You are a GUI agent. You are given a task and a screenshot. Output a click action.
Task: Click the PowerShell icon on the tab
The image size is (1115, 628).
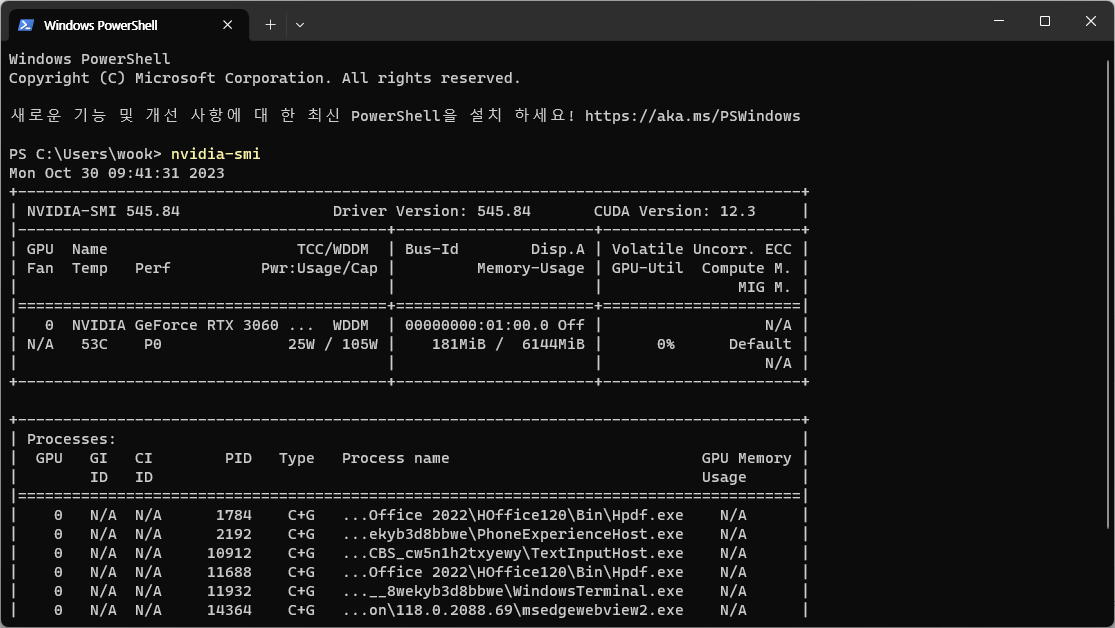pos(26,25)
